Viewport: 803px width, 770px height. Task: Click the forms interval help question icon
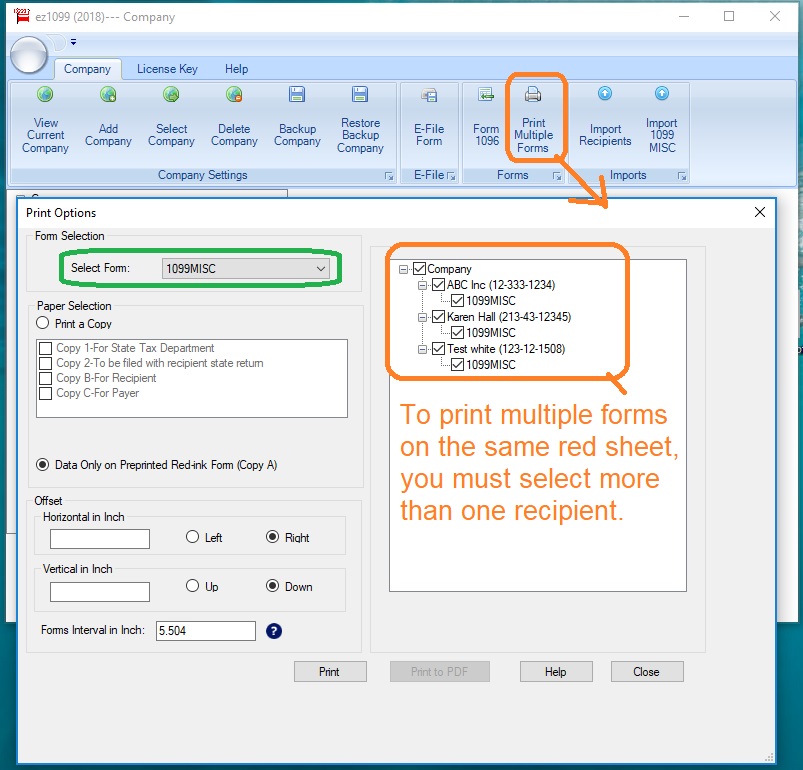[274, 631]
